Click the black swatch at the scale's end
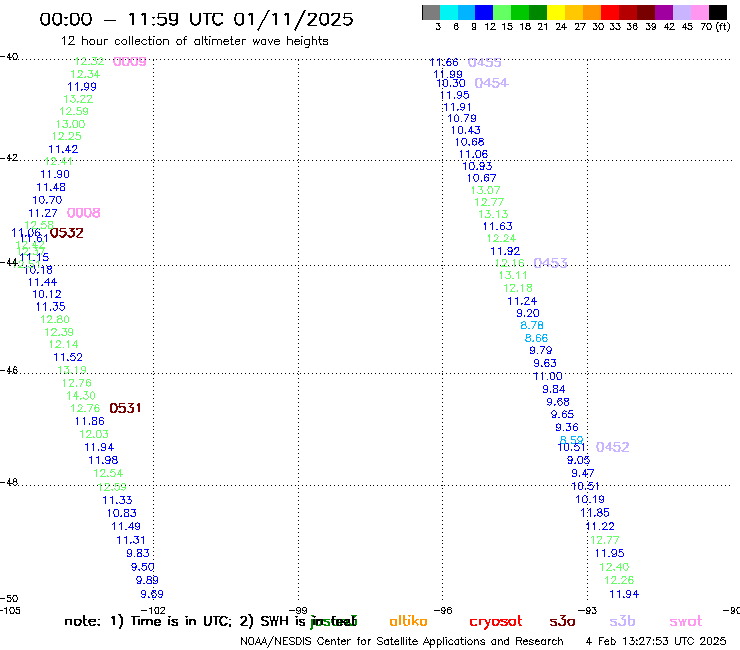The image size is (740, 650). coord(717,12)
